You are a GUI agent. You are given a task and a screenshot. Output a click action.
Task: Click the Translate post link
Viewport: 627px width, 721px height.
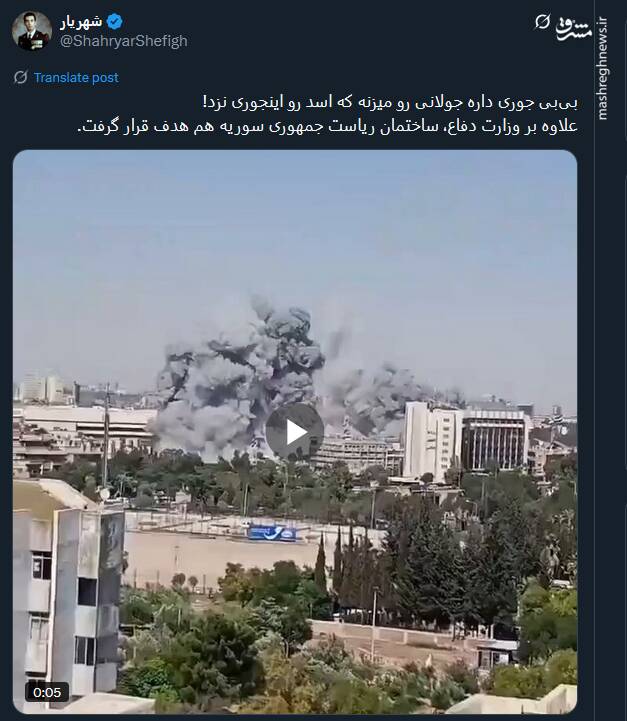(x=76, y=78)
